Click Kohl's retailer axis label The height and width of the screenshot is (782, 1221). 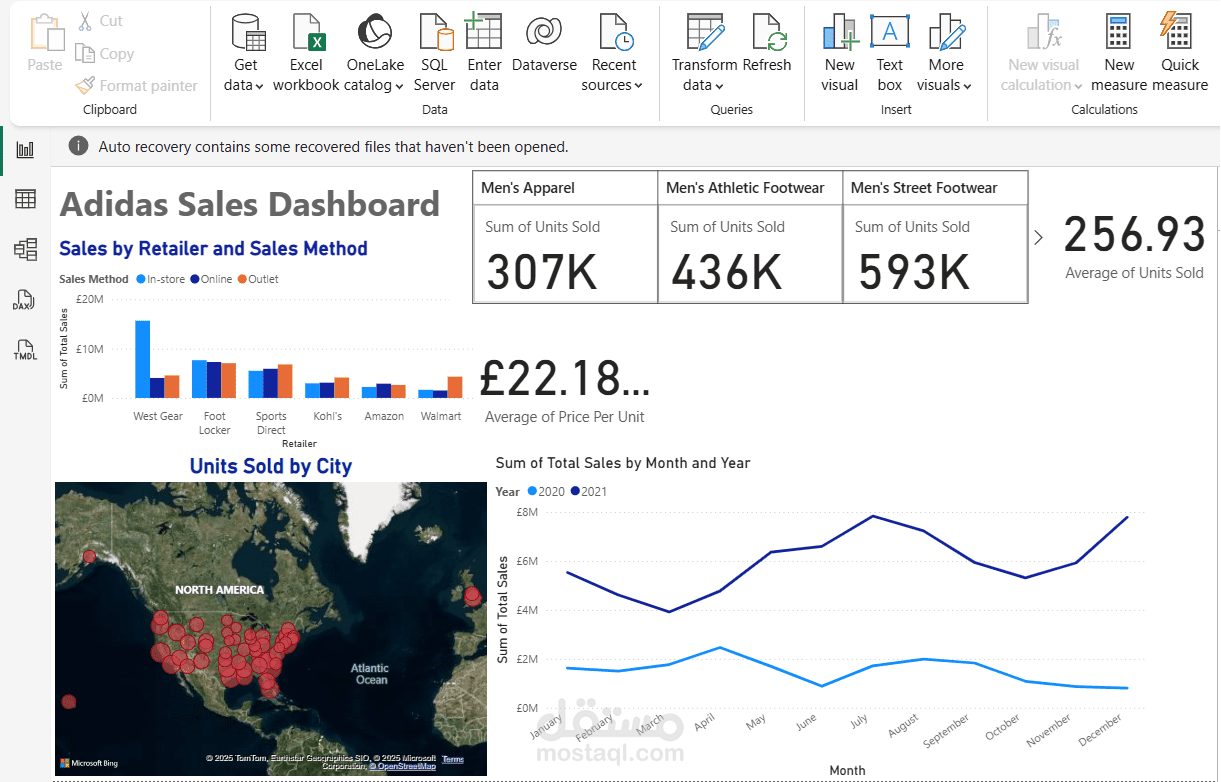coord(327,416)
